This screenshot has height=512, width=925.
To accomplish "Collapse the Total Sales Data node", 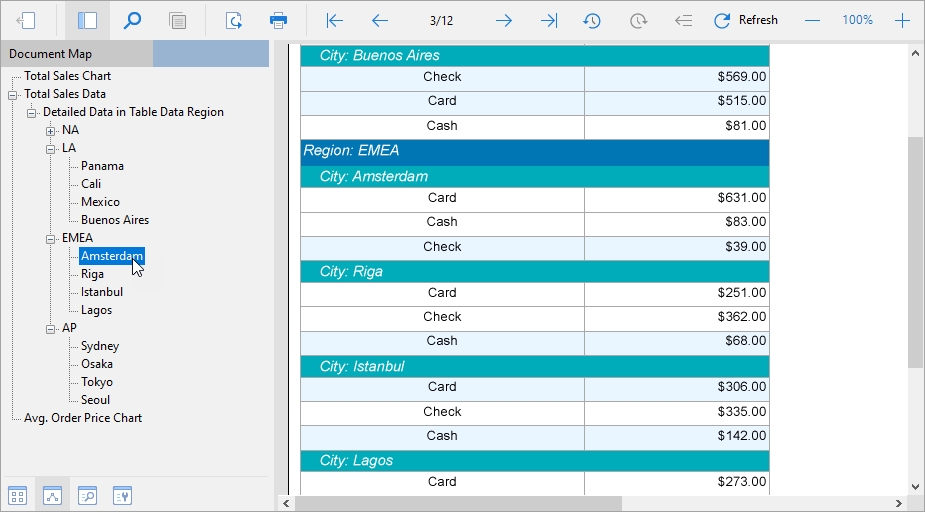I will pyautogui.click(x=13, y=95).
